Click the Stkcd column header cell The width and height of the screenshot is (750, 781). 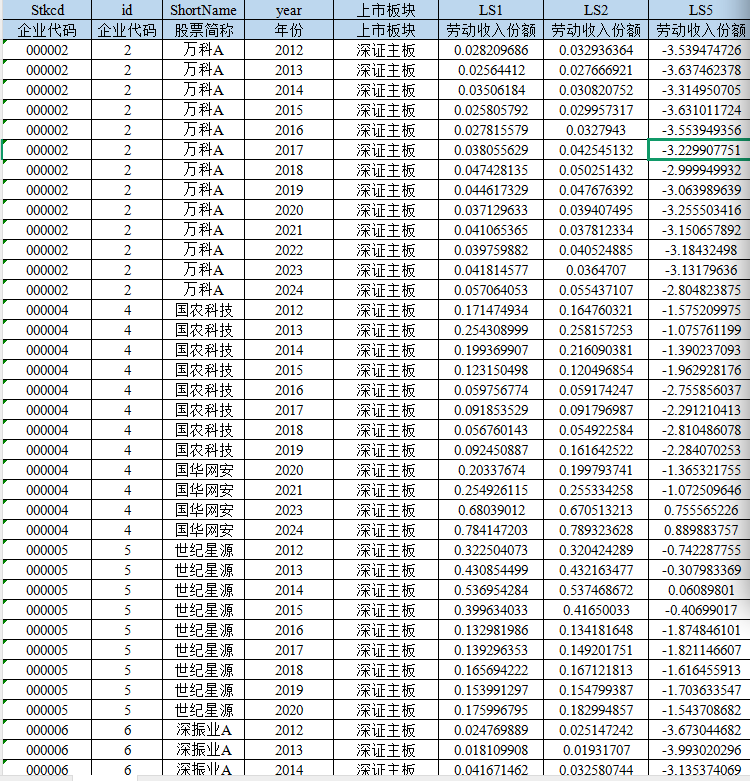click(47, 10)
